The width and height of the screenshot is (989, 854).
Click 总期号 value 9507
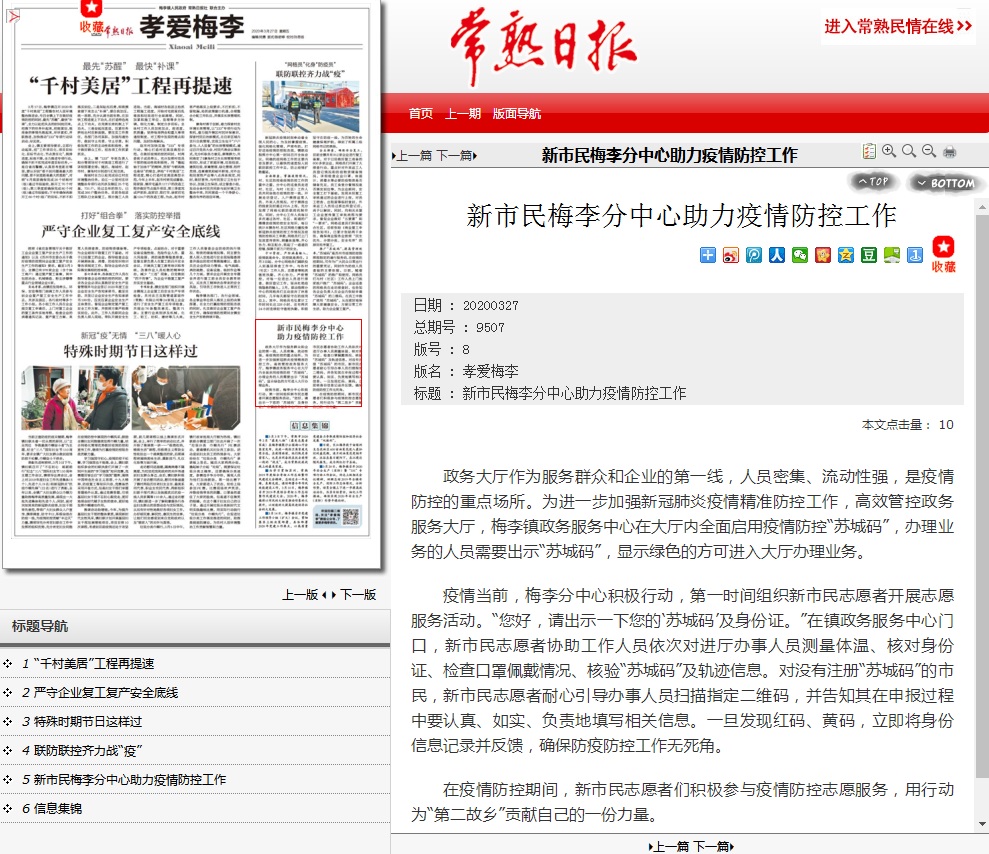490,327
